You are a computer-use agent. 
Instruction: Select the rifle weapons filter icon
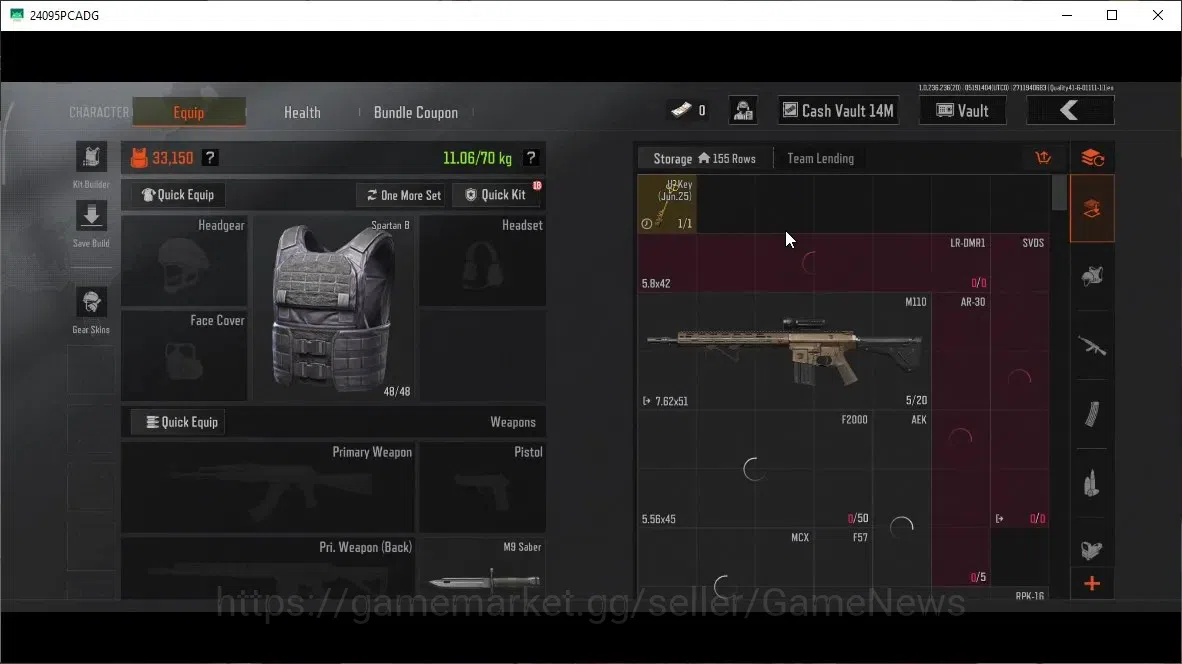coord(1092,346)
